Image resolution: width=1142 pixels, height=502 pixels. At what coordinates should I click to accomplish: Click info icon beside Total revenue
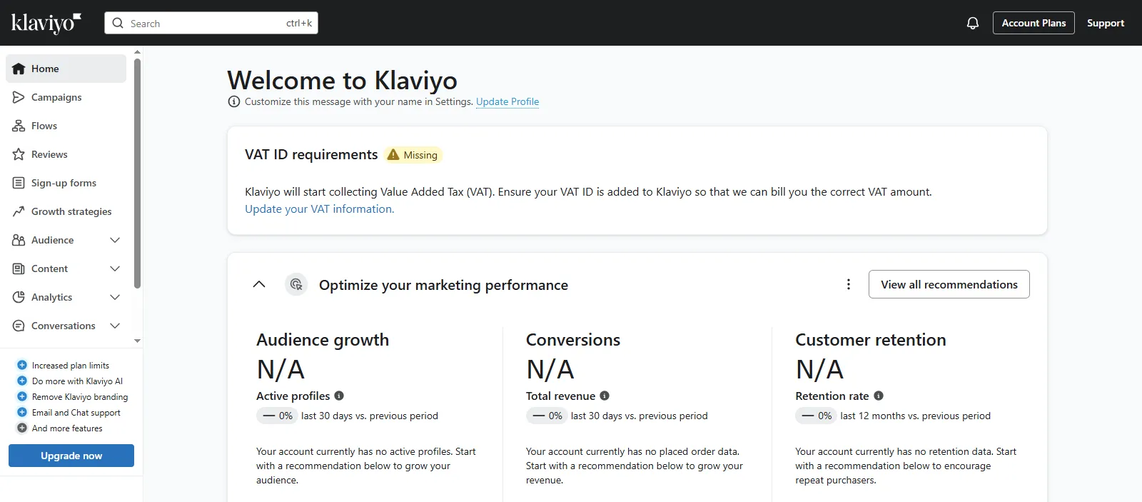click(x=605, y=396)
